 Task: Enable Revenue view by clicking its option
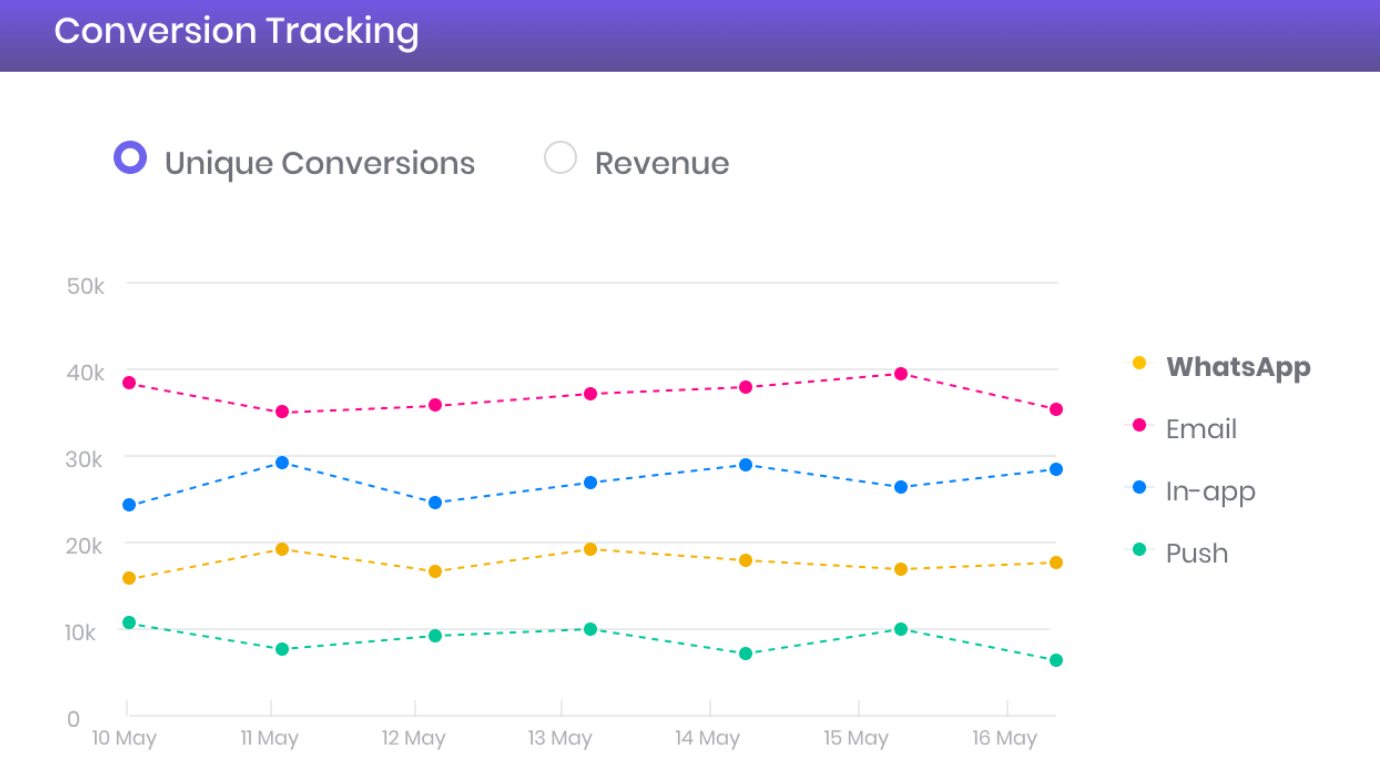tap(561, 156)
